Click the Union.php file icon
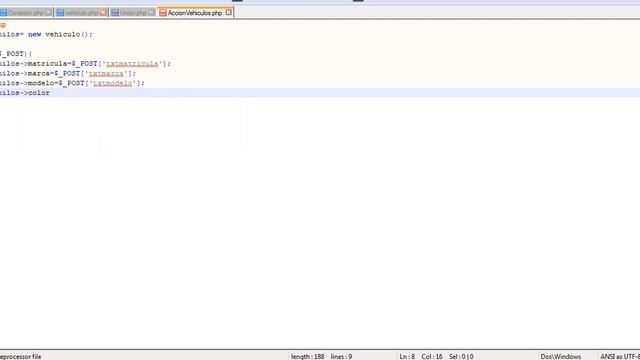This screenshot has height=360, width=640. 115,13
